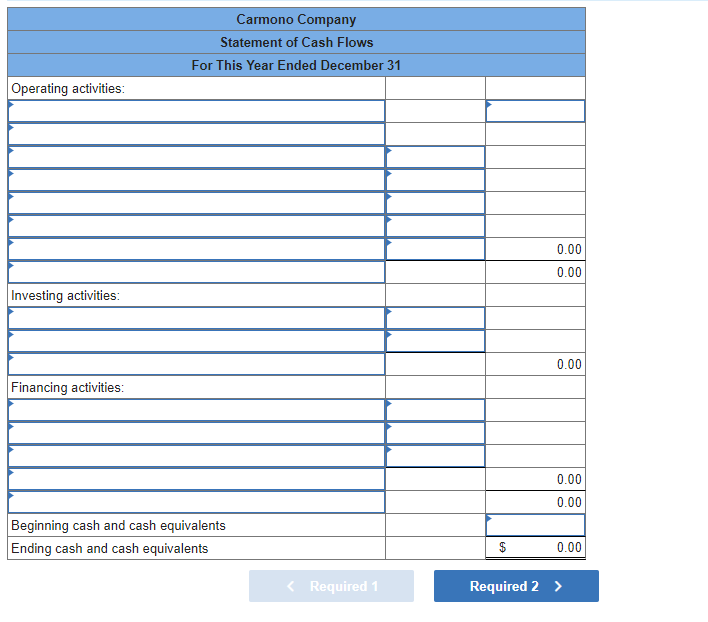
Task: Select the 'Investing activities:' section label
Action: pyautogui.click(x=65, y=296)
